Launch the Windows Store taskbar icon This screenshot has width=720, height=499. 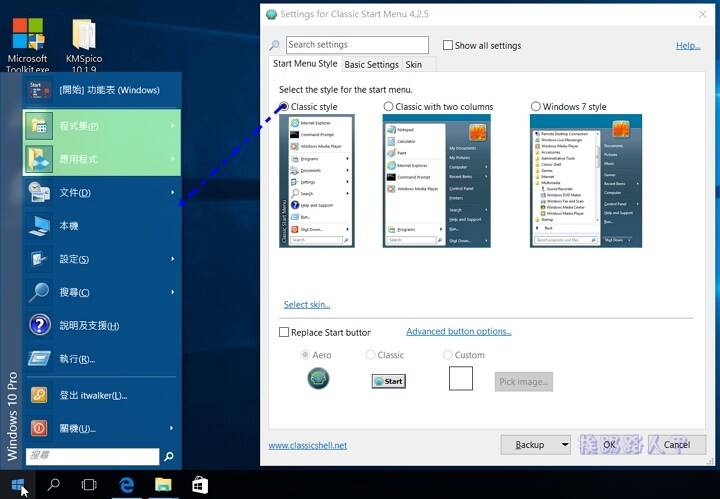(200, 485)
